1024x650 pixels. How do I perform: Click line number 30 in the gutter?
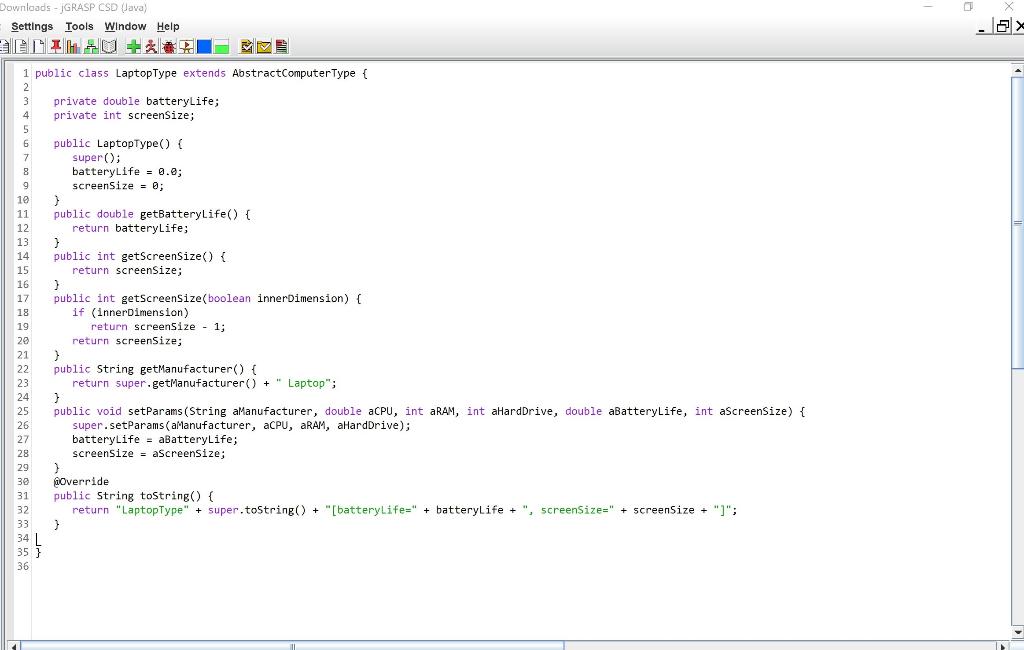23,481
